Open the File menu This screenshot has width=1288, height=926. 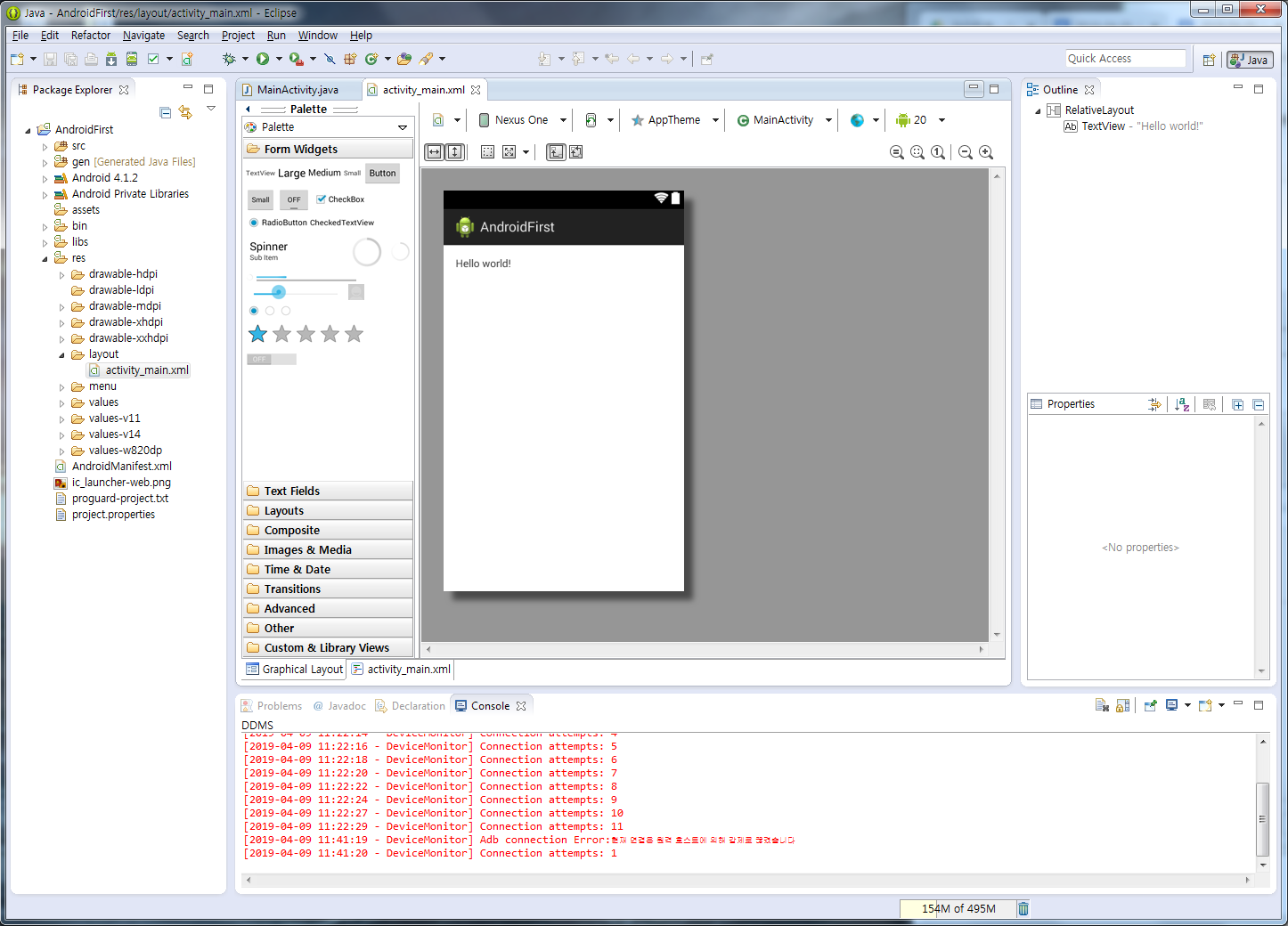tap(20, 36)
